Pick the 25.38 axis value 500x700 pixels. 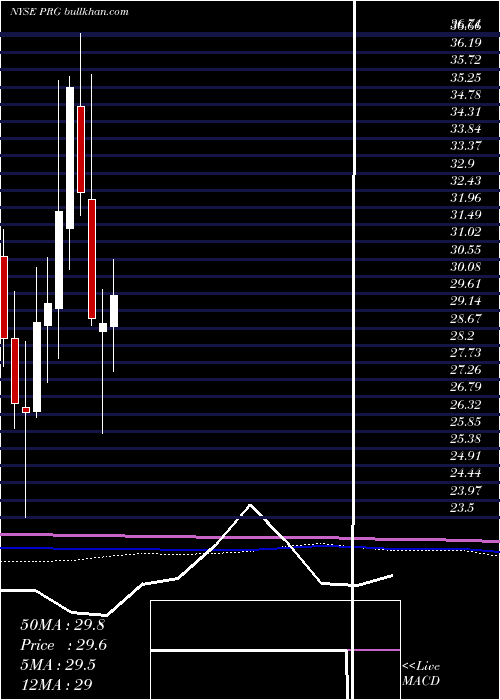point(466,439)
